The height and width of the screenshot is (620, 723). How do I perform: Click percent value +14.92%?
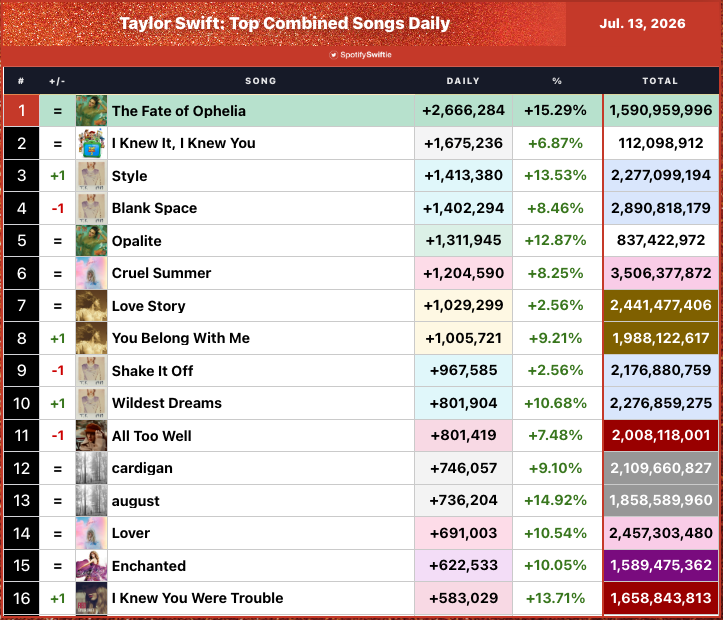556,501
